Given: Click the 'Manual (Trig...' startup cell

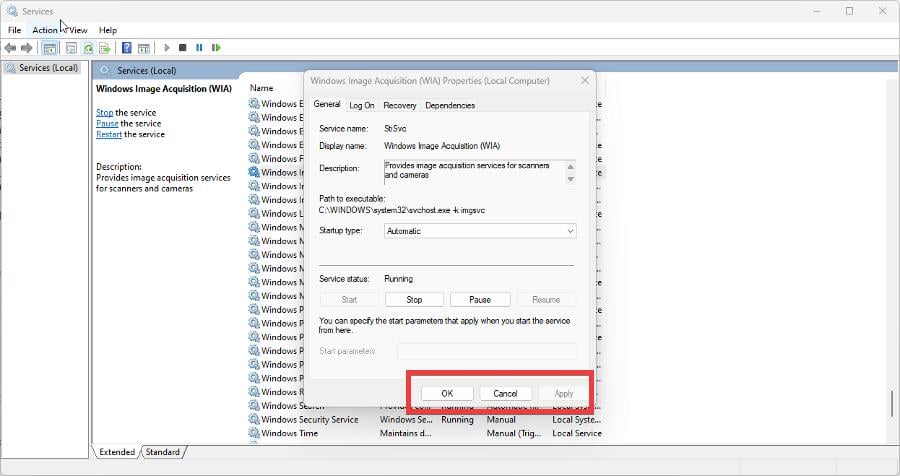Looking at the screenshot, I should coord(514,433).
